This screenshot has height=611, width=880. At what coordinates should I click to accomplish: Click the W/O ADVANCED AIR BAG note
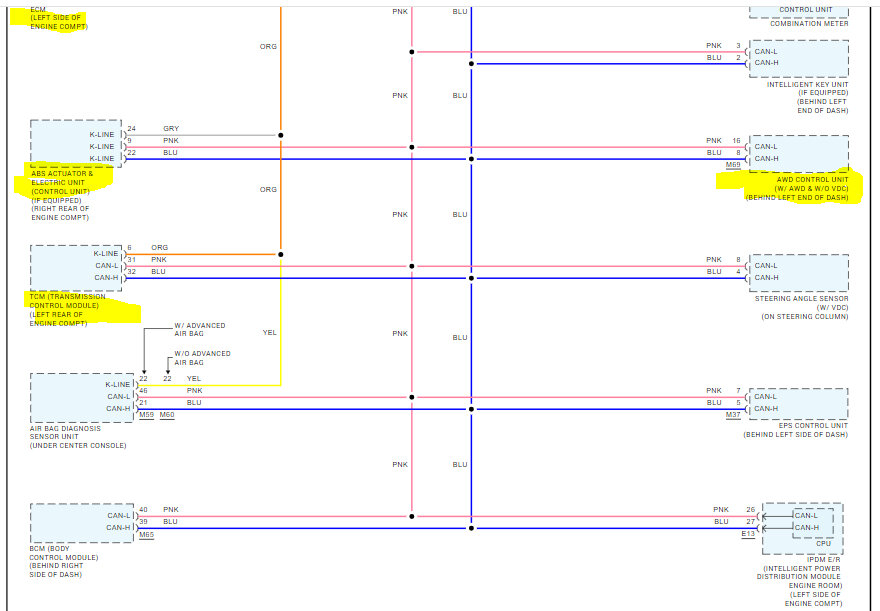tap(202, 358)
